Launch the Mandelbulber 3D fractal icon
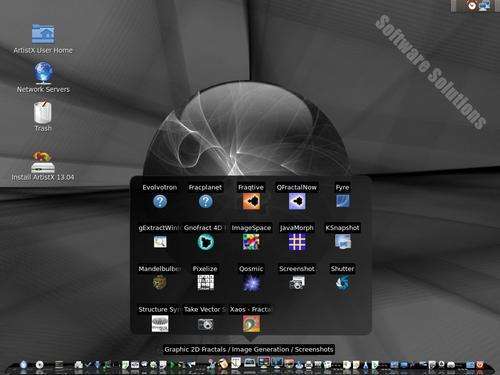The height and width of the screenshot is (375, 500). click(160, 283)
